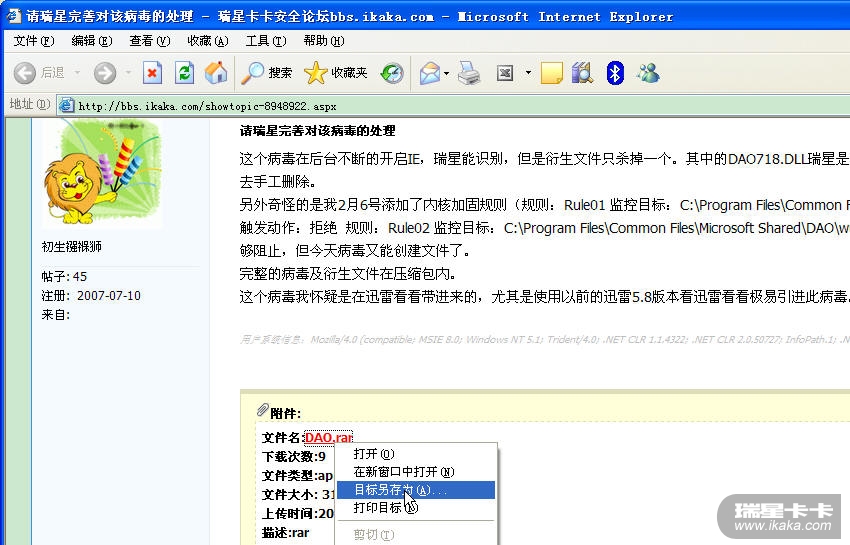Open the Research books icon
Image resolution: width=850 pixels, height=545 pixels.
point(583,73)
